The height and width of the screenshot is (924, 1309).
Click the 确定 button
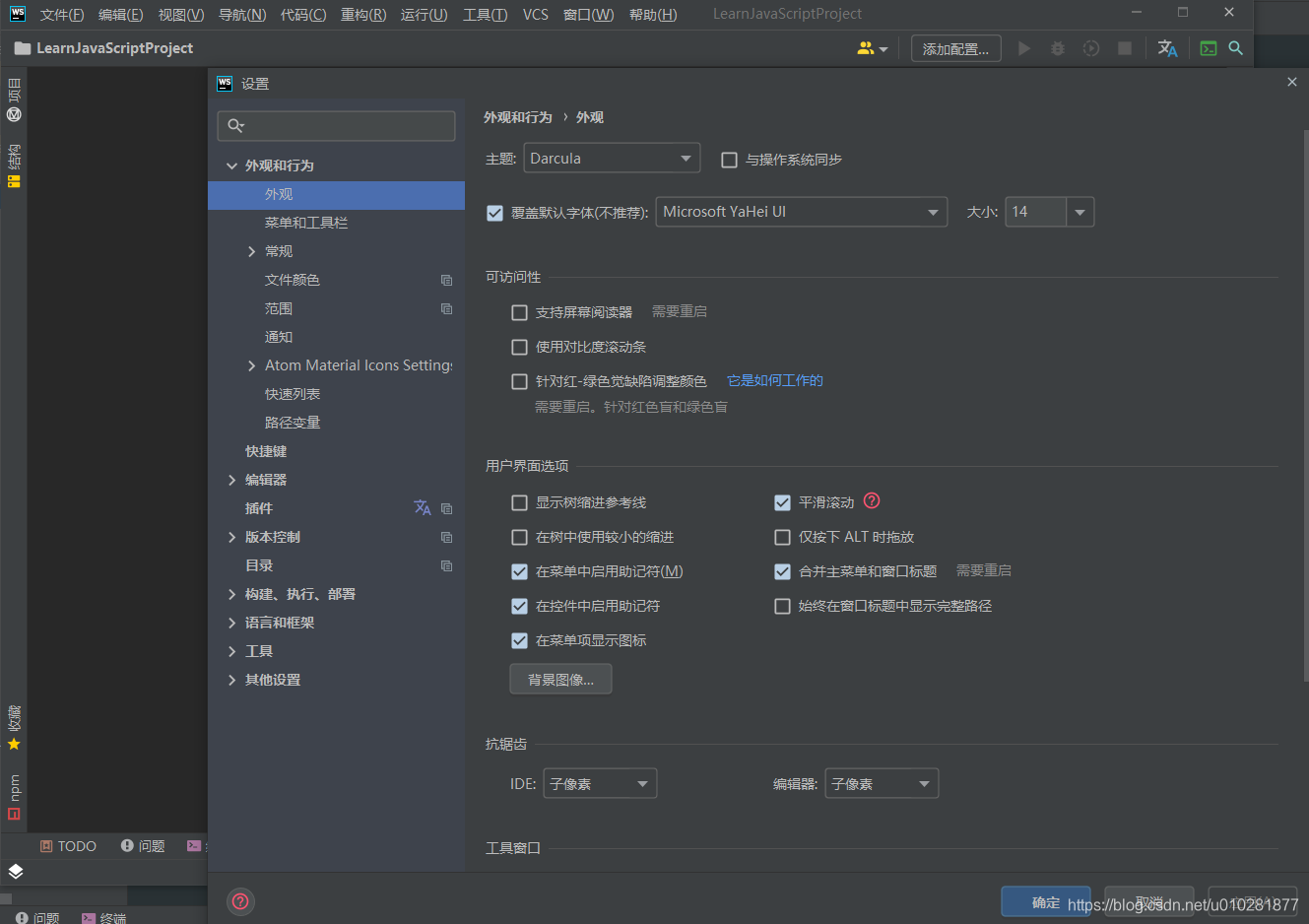[x=1046, y=901]
